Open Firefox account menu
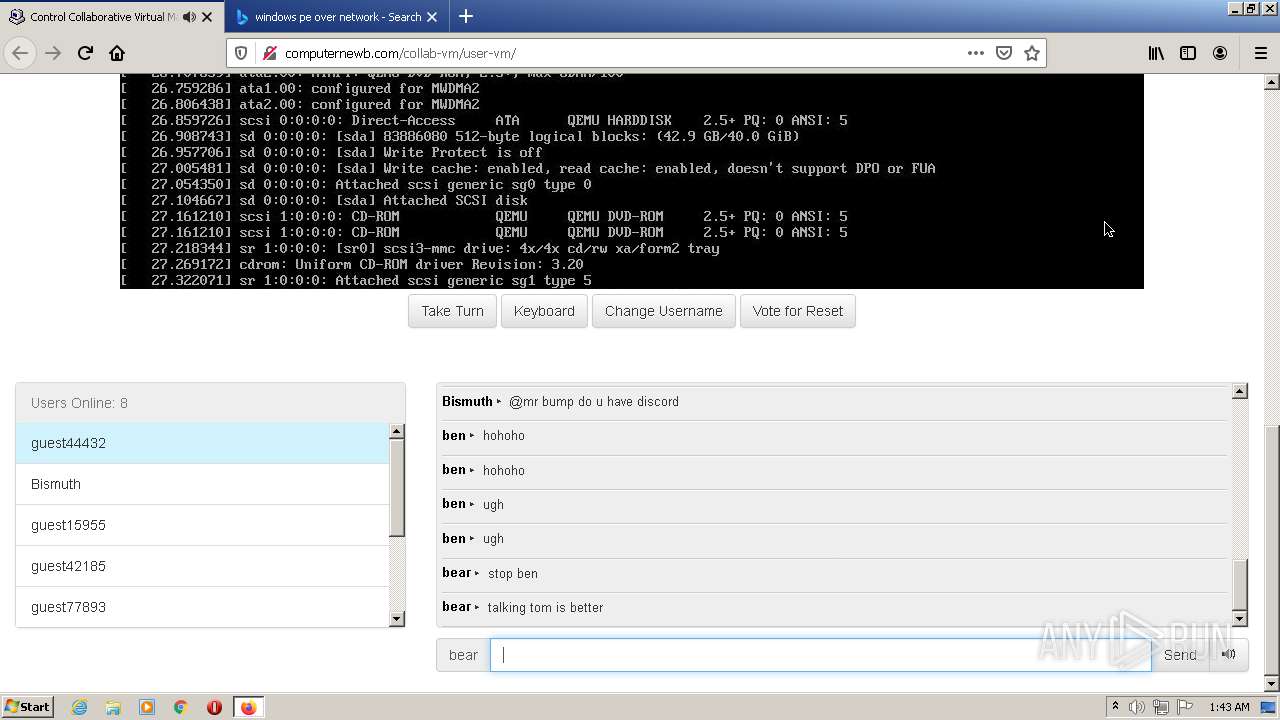1280x720 pixels. click(1220, 53)
